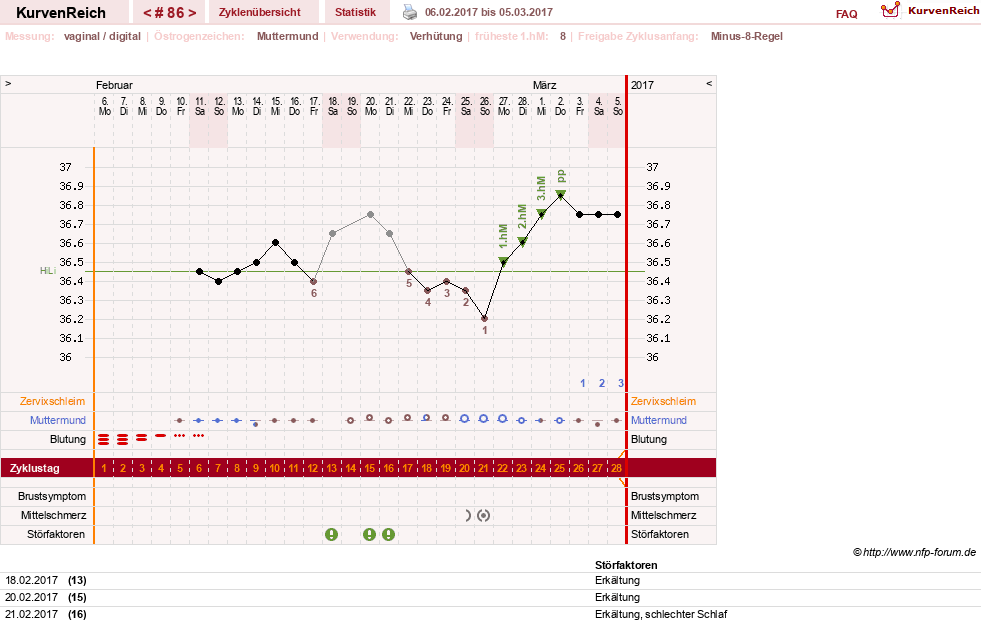The width and height of the screenshot is (981, 644).
Task: Click the spotting dots on cycle day 6
Action: pos(199,435)
